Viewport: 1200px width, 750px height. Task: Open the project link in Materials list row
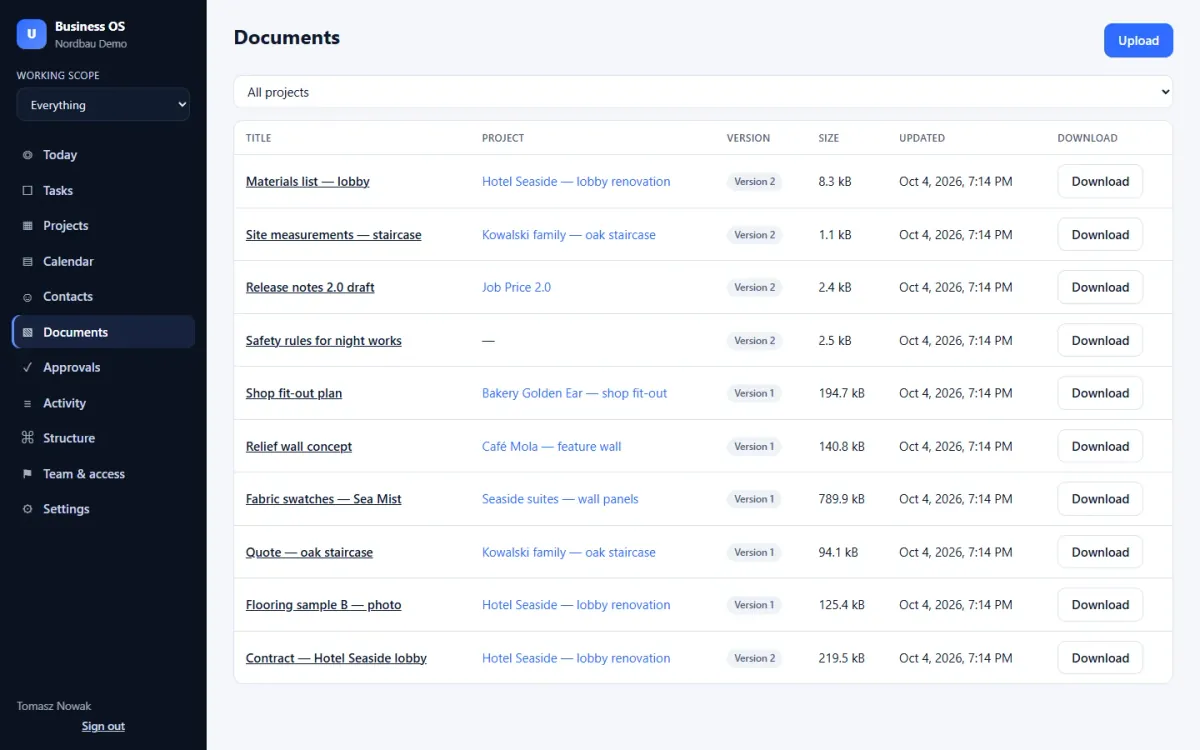pyautogui.click(x=576, y=182)
